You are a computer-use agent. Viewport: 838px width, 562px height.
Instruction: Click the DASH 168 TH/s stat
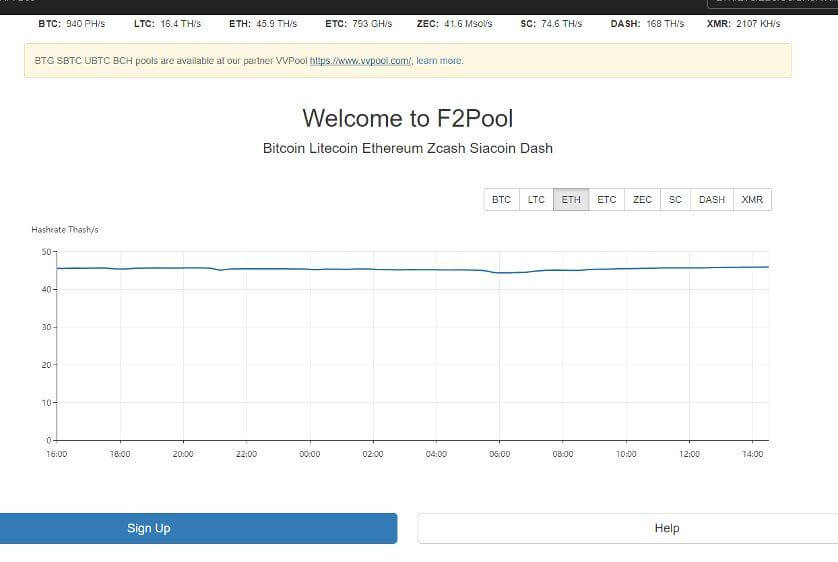647,24
